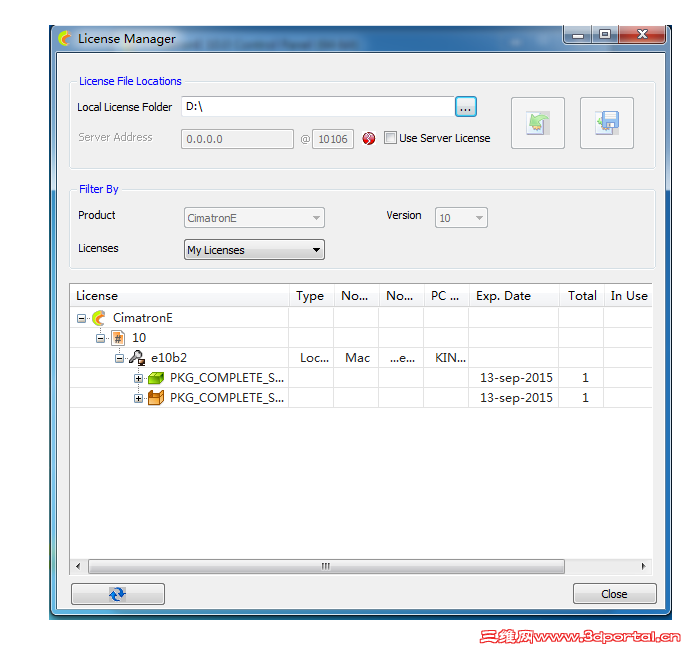Image resolution: width=700 pixels, height=650 pixels.
Task: Expand the orange PKG_COMPLETE_S package node
Action: 138,398
